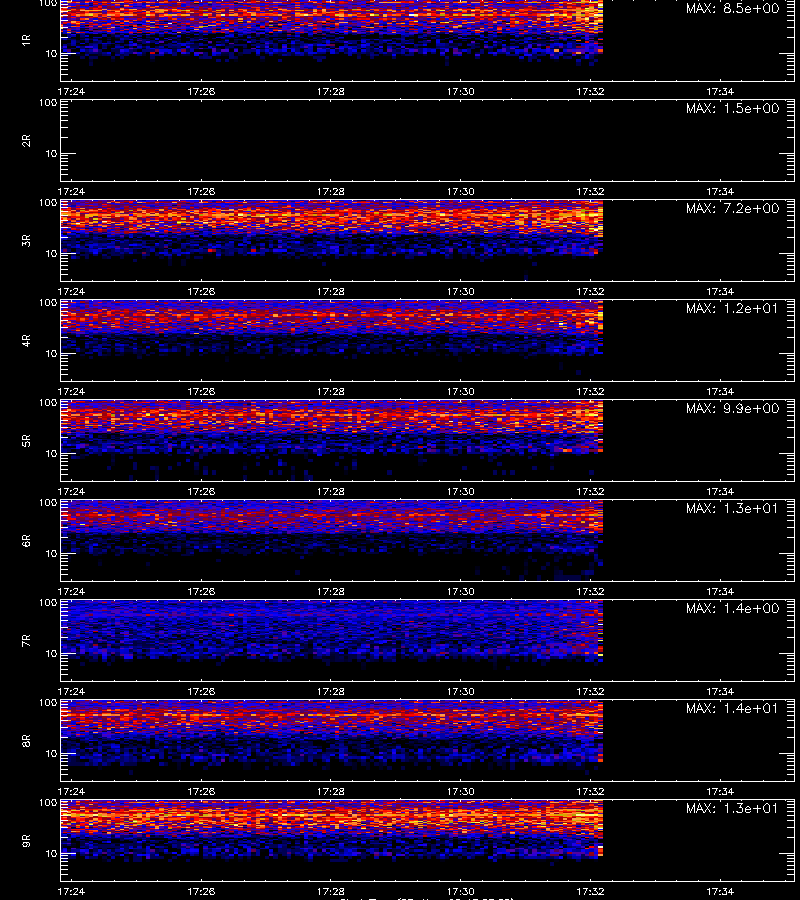Select the 2R axis label

(26, 141)
